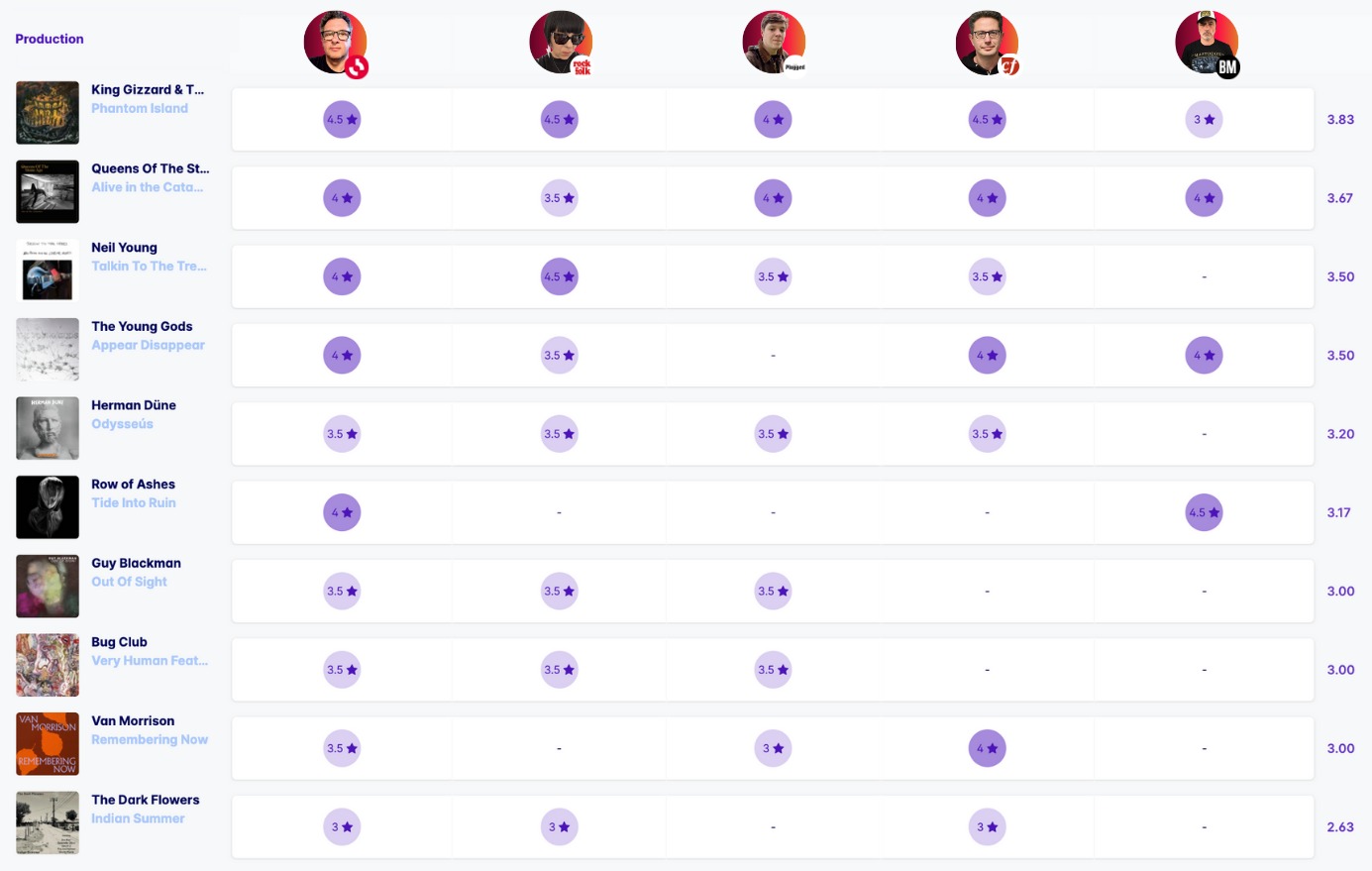Click the Rock & Folk reviewer avatar
Viewport: 1372px width, 871px height.
561,43
